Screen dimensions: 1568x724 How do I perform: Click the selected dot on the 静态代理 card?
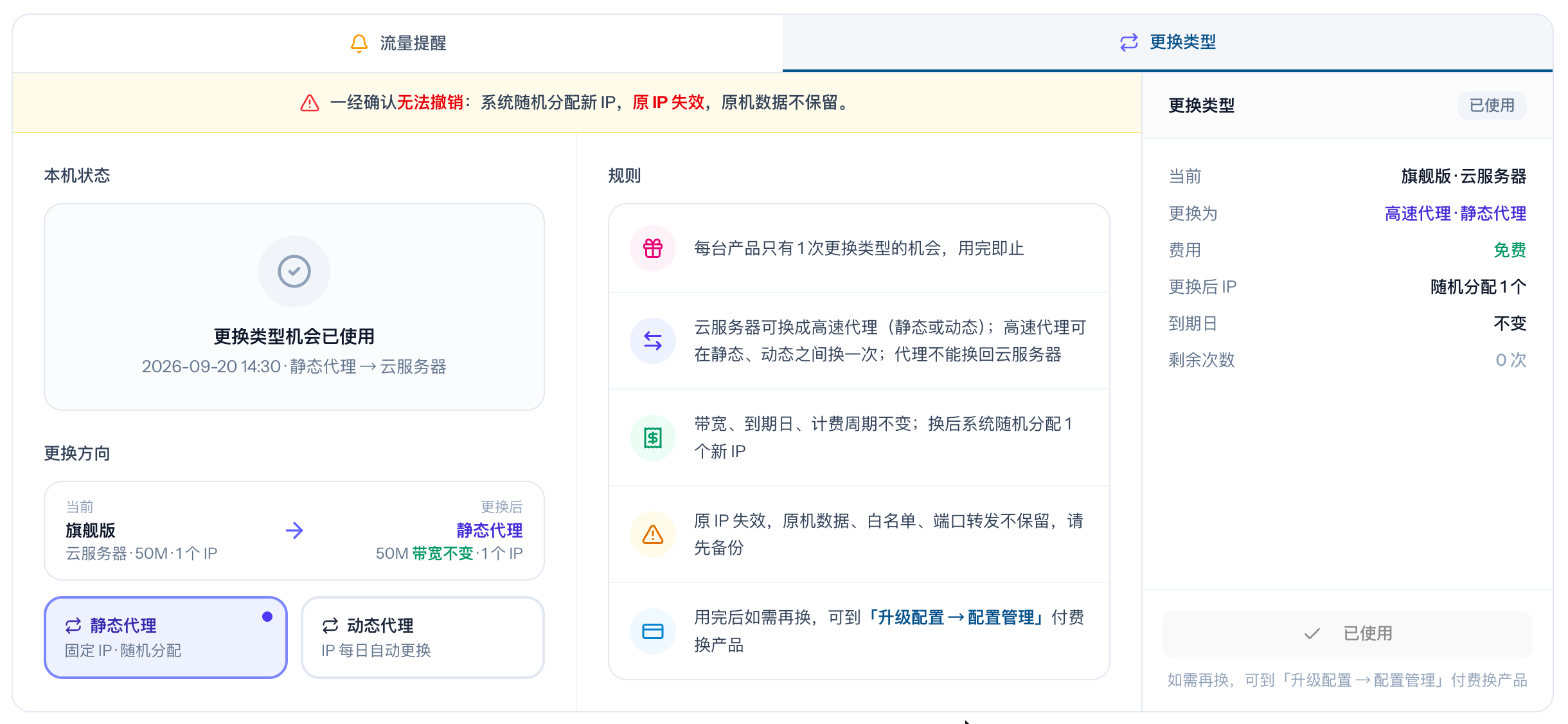pos(267,617)
